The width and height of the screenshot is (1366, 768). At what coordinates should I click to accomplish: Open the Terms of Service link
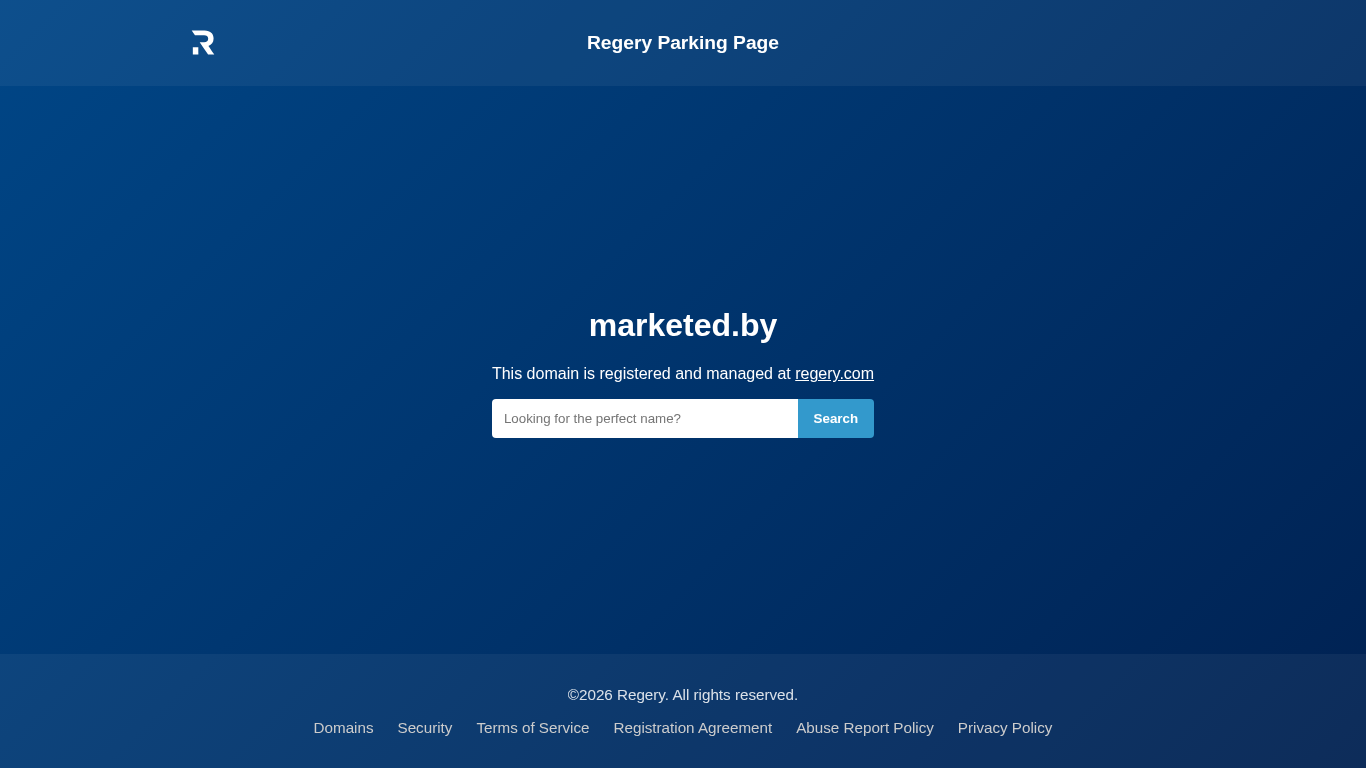click(533, 728)
